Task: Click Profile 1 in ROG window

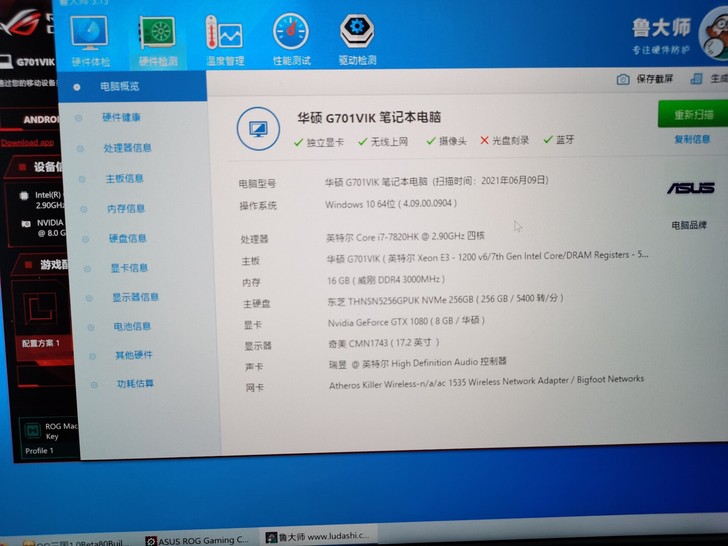Action: point(39,451)
